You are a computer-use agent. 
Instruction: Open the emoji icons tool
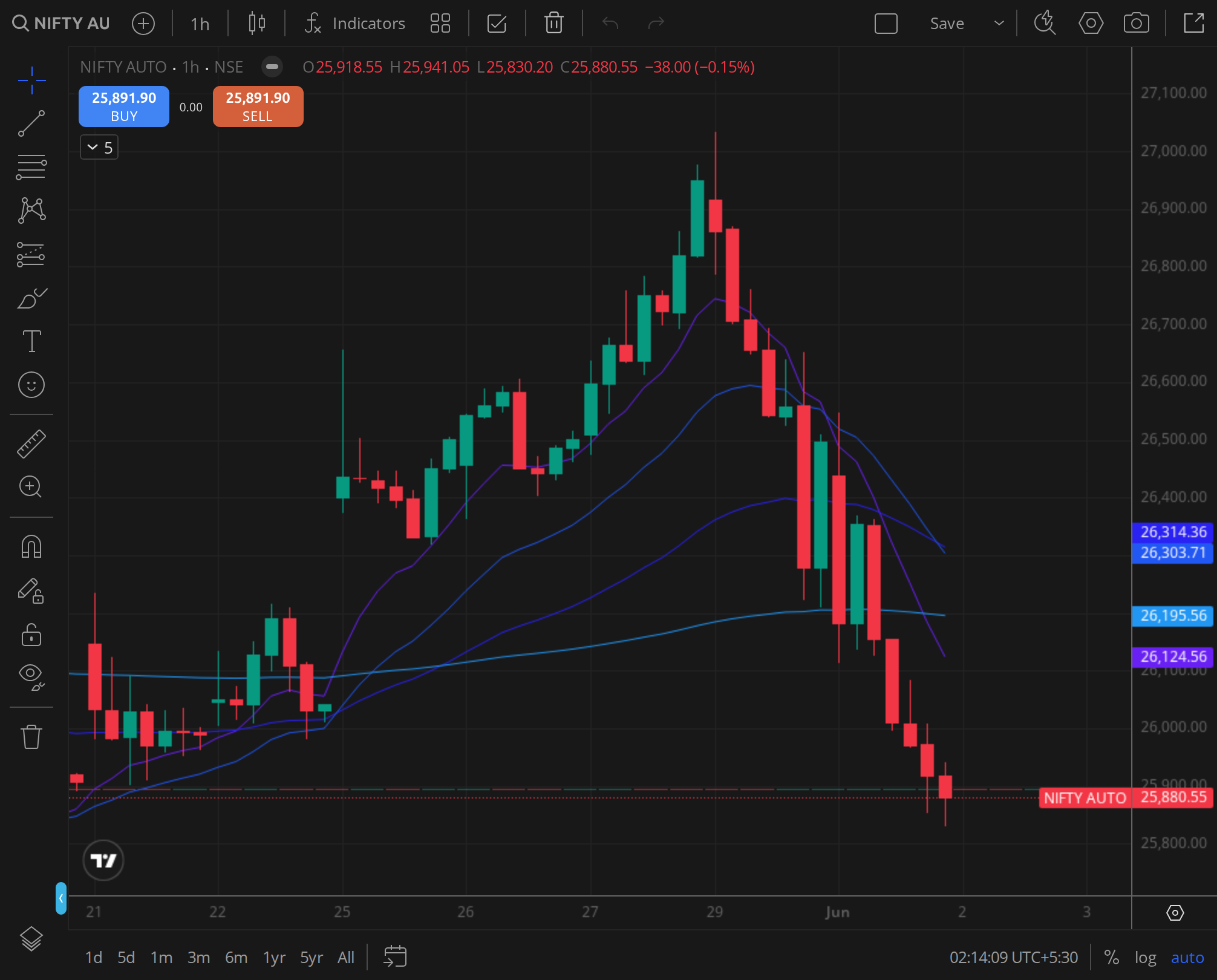click(x=31, y=385)
